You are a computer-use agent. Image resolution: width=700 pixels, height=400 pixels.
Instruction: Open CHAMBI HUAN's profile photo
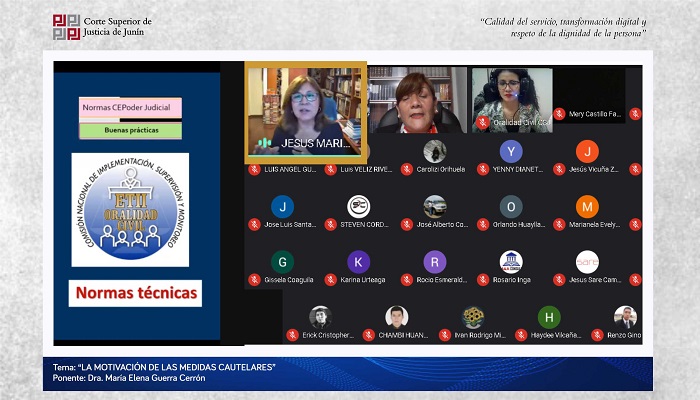point(397,317)
